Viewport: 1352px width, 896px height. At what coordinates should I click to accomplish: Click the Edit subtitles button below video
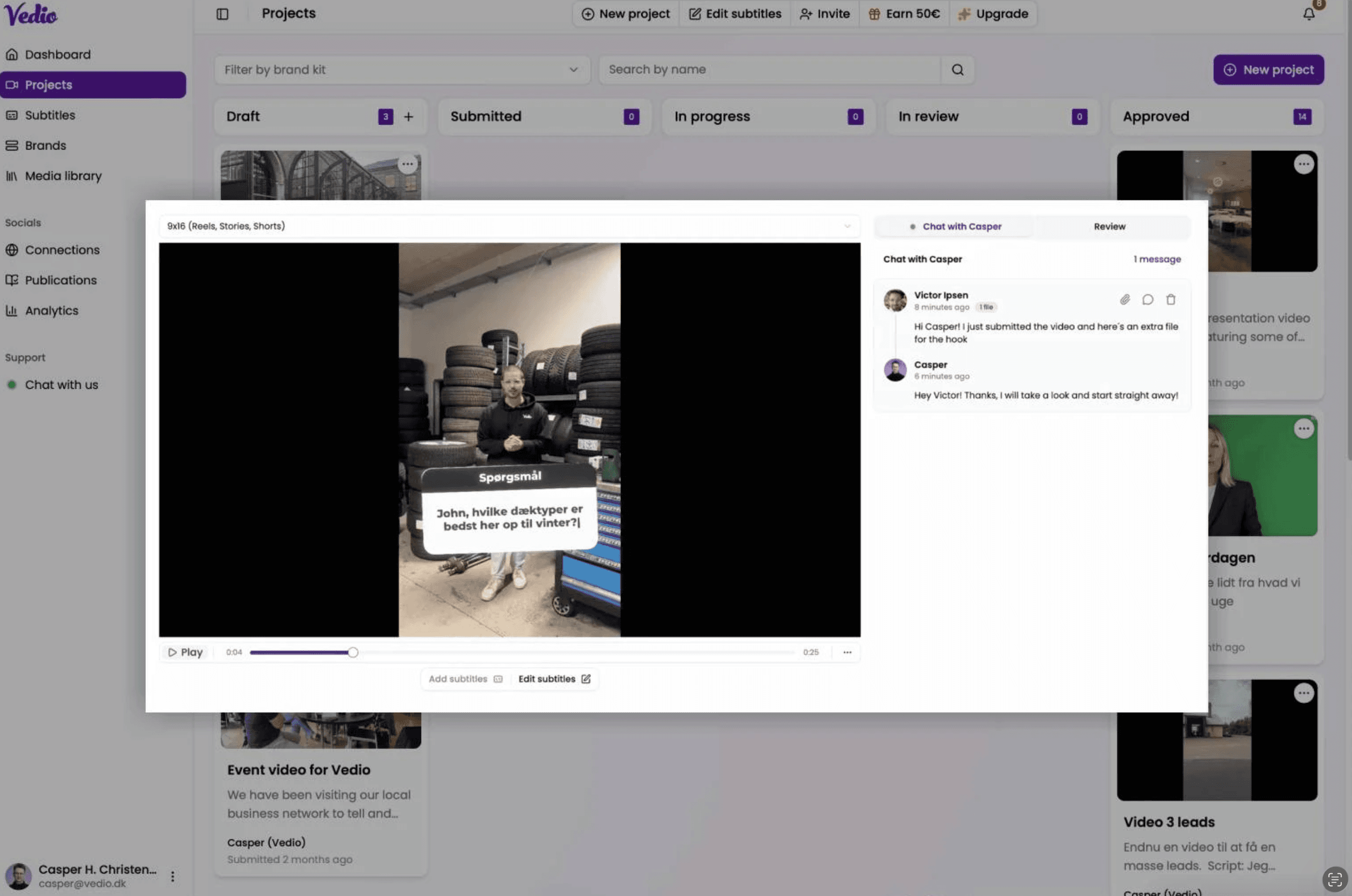coord(553,679)
